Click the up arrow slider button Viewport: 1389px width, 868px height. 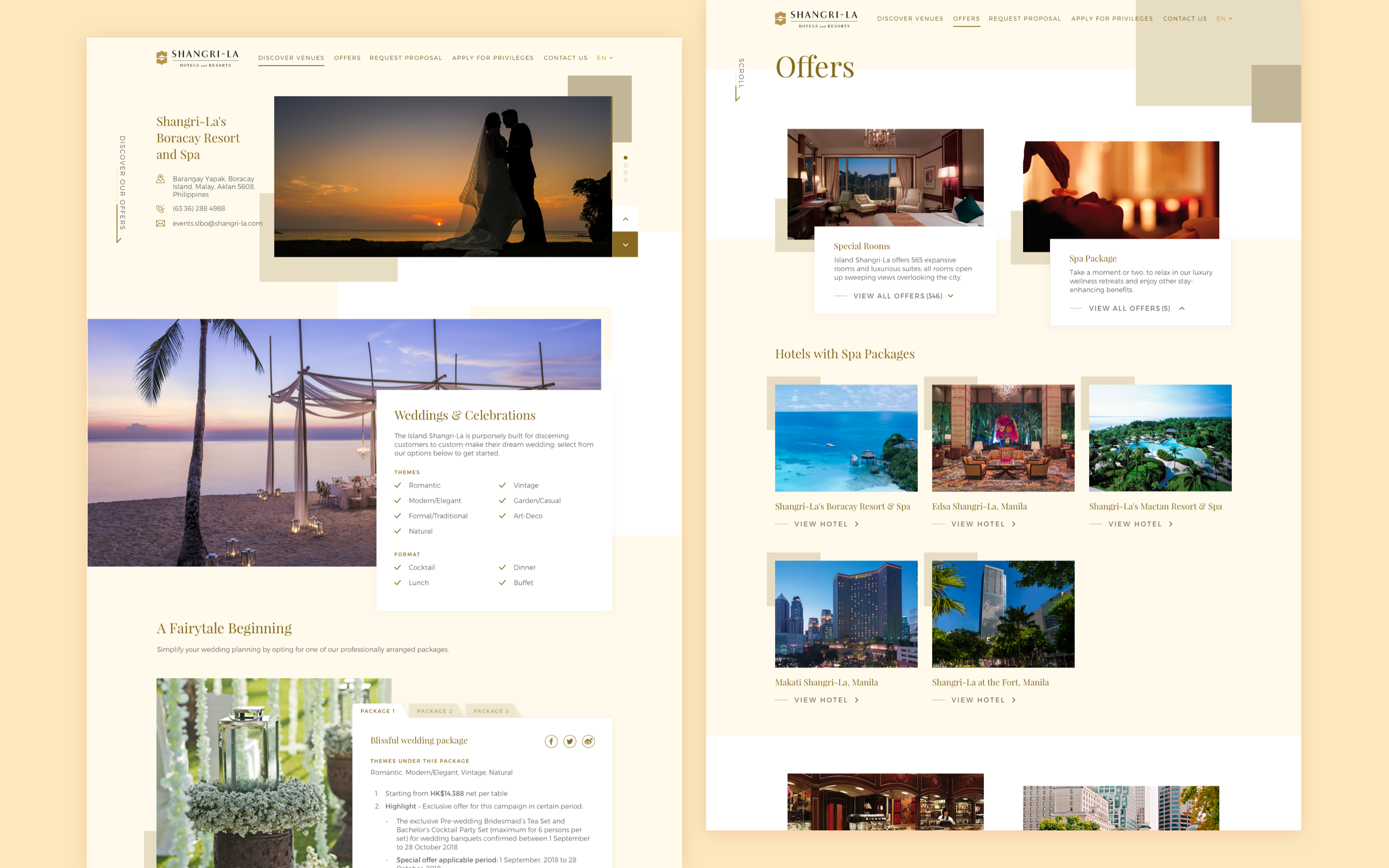pos(625,219)
